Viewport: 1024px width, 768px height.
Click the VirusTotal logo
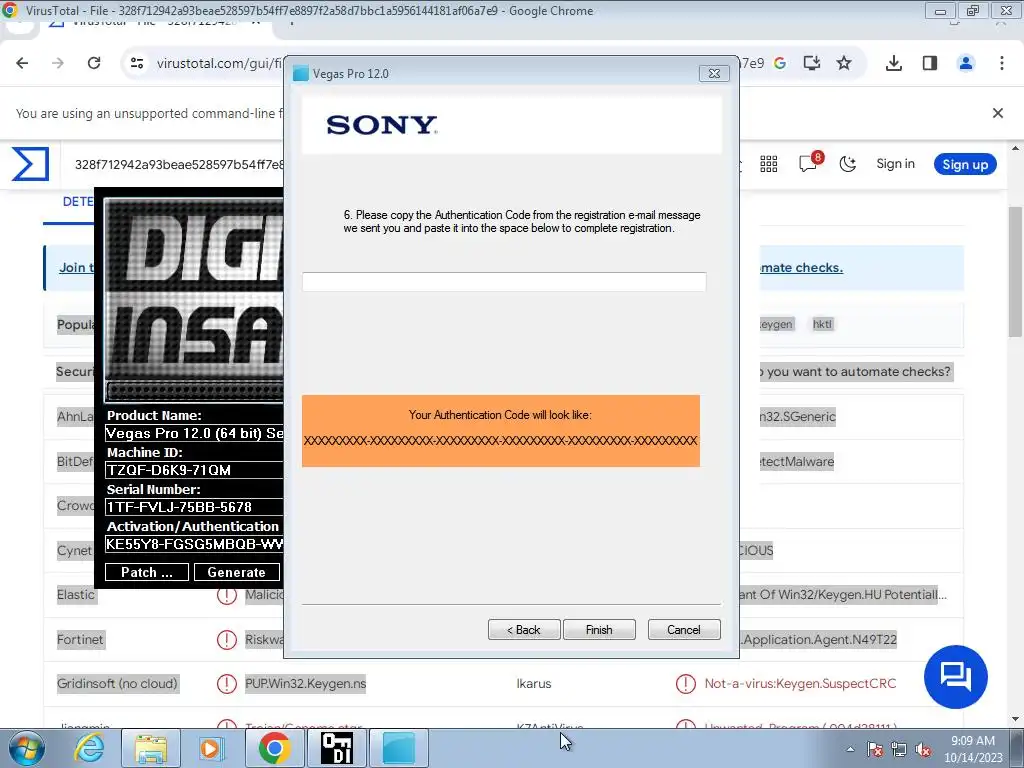point(30,163)
